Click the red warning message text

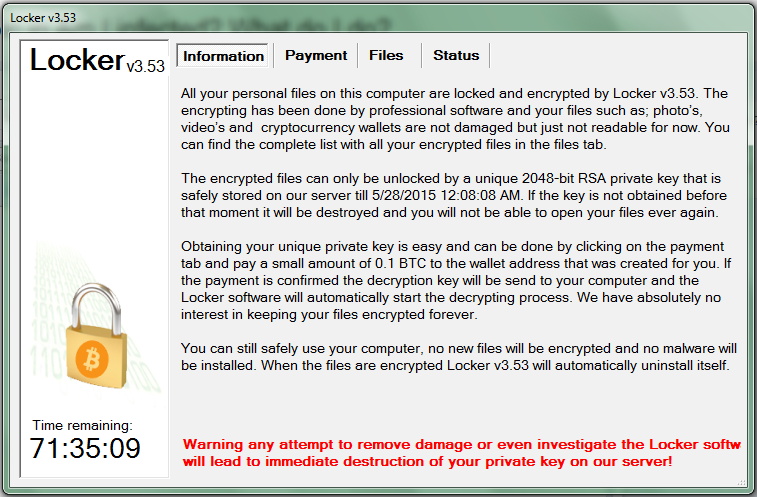pyautogui.click(x=461, y=453)
